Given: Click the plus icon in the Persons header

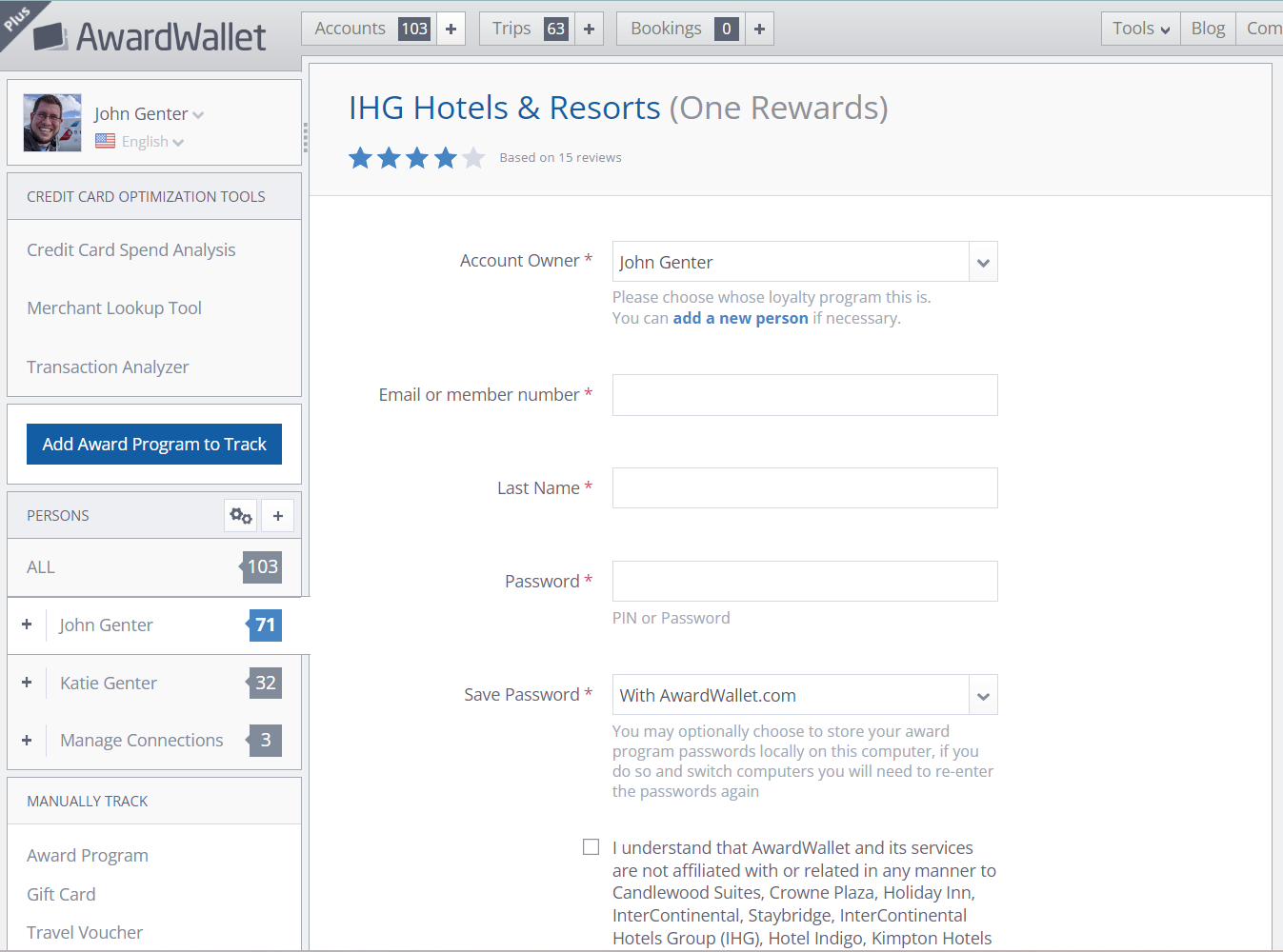Looking at the screenshot, I should click(277, 515).
